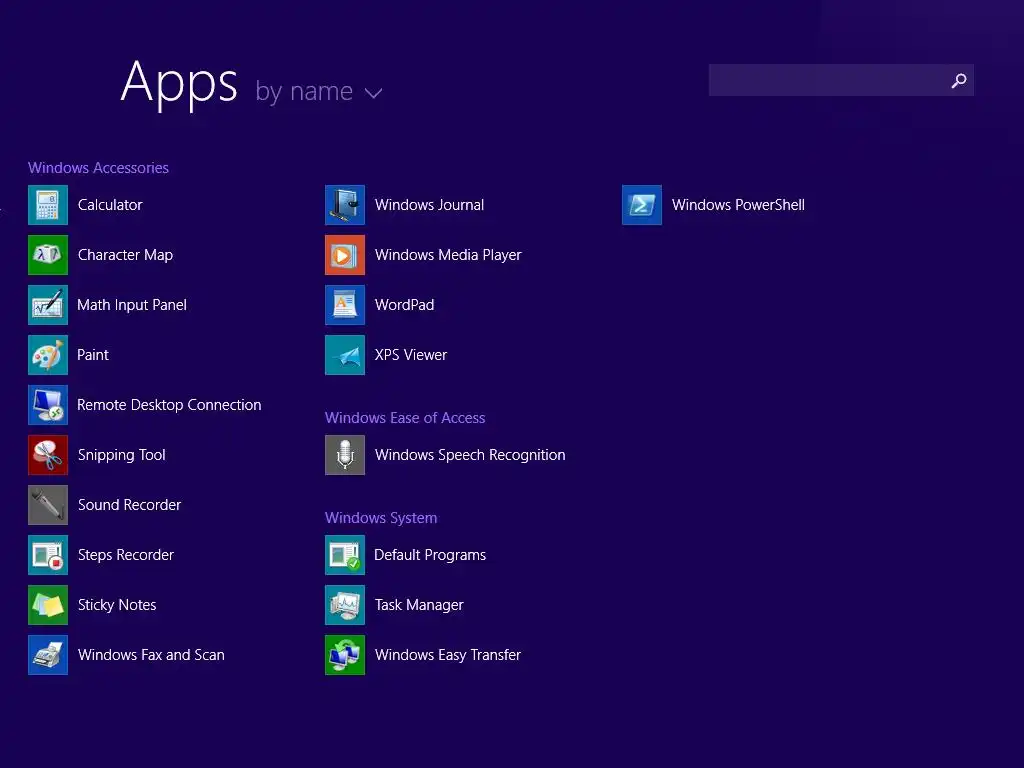Click the search magnifier icon

[x=959, y=80]
